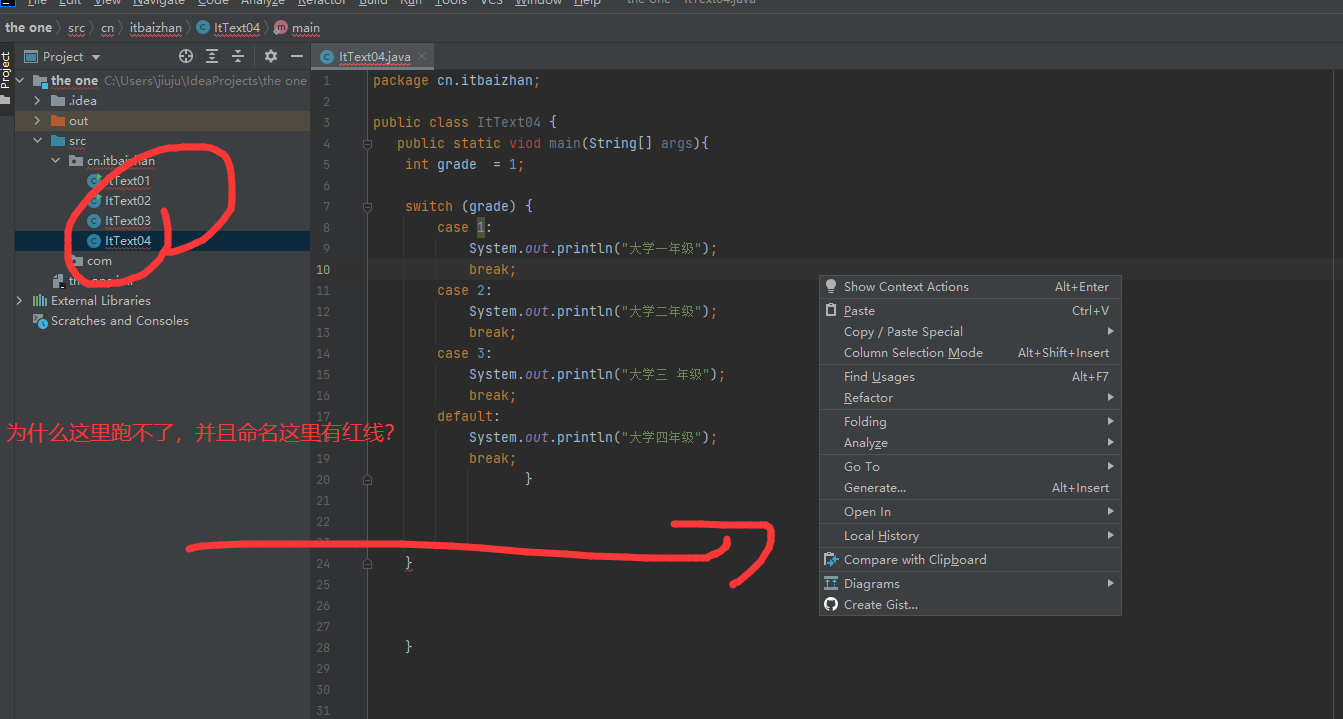1343x719 pixels.
Task: Click src in the breadcrumb bar
Action: (77, 28)
